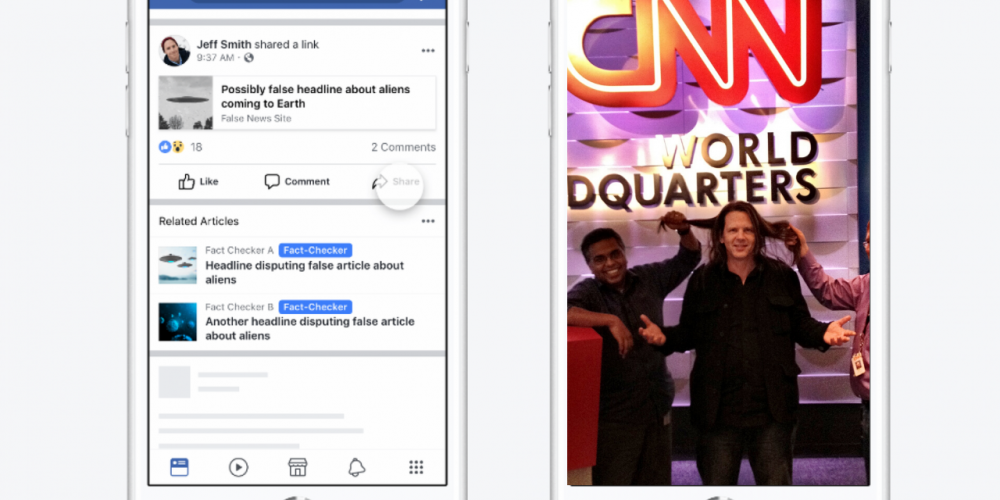Viewport: 1000px width, 500px height.
Task: Open the Watch video tab icon
Action: (238, 467)
